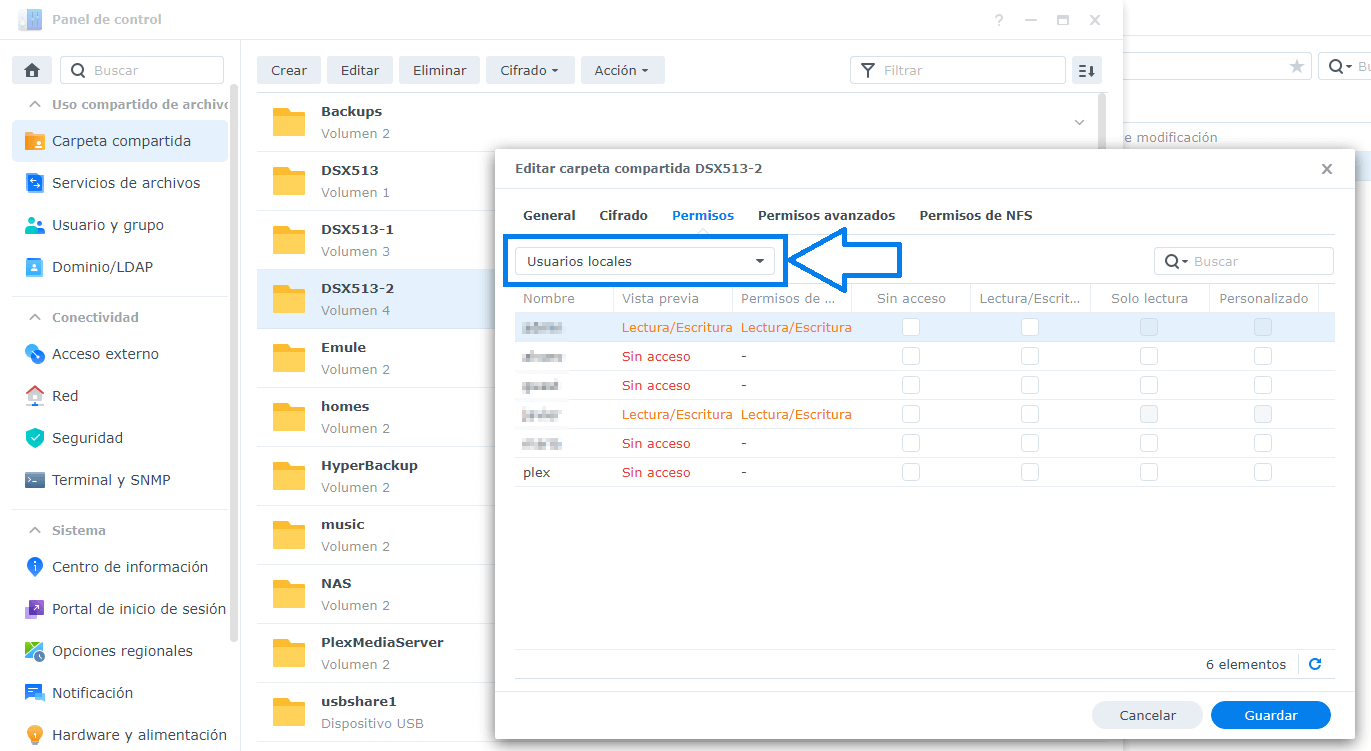The width and height of the screenshot is (1371, 751).
Task: Check Solo lectura in second user row
Action: pos(1149,356)
